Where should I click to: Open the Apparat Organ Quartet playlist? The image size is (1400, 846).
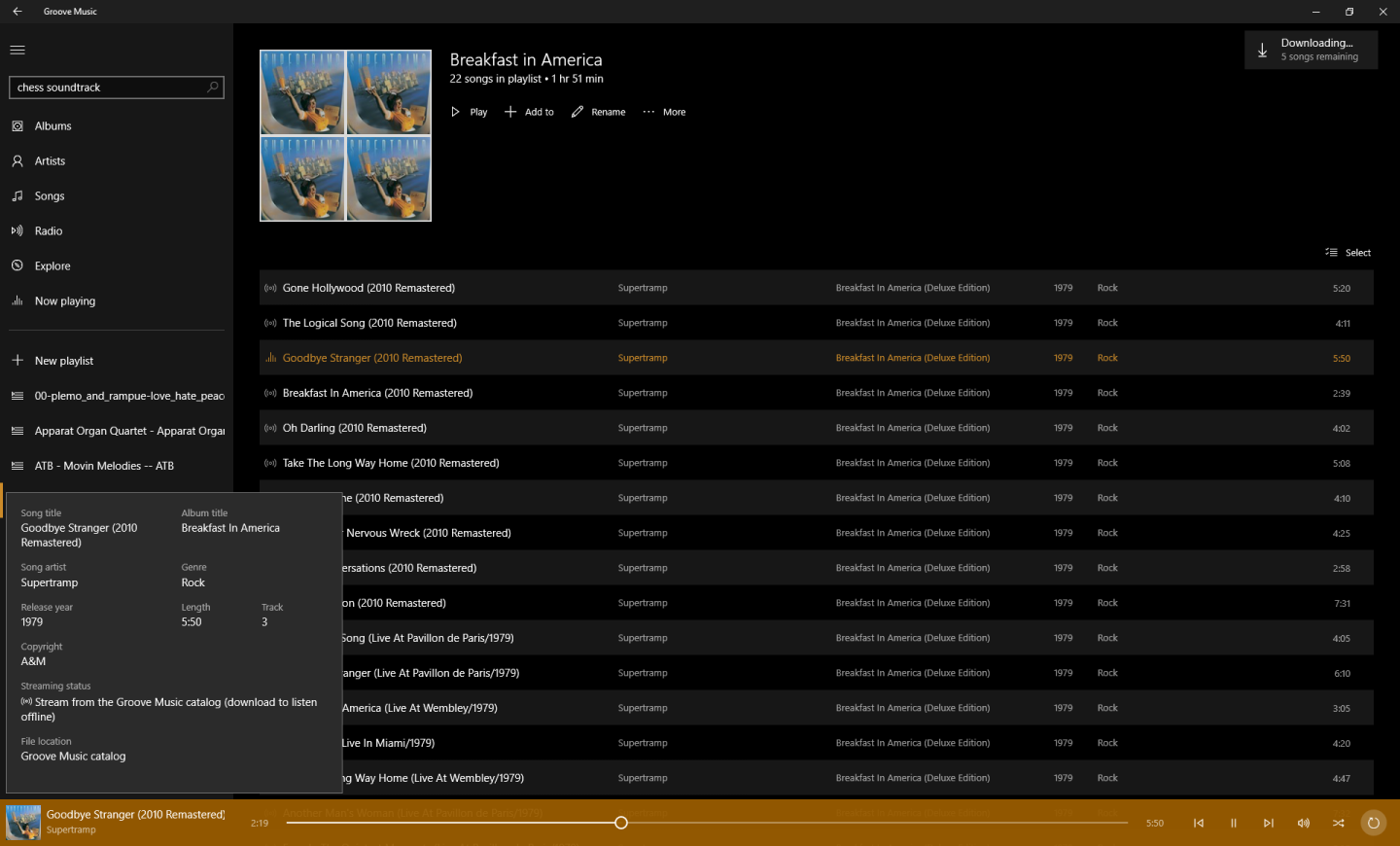(x=117, y=431)
